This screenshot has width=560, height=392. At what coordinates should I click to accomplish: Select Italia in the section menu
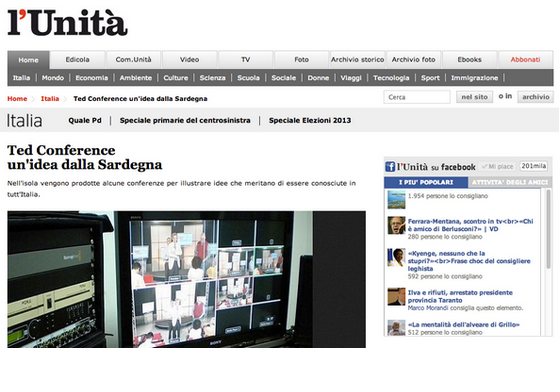tap(21, 78)
